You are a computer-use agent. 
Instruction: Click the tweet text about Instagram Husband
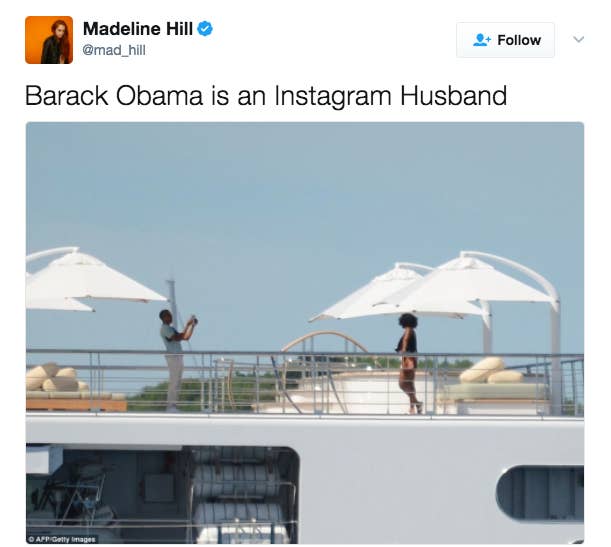click(x=266, y=95)
